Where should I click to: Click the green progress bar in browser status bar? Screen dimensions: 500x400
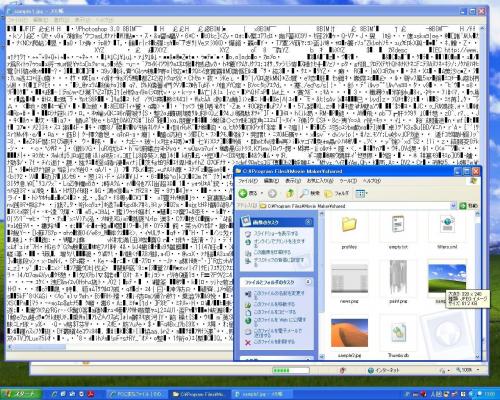click(291, 370)
